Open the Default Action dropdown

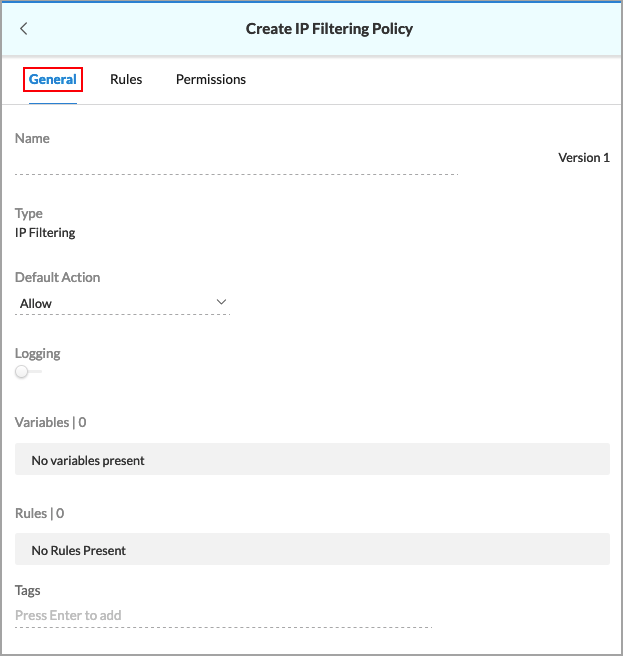(123, 303)
